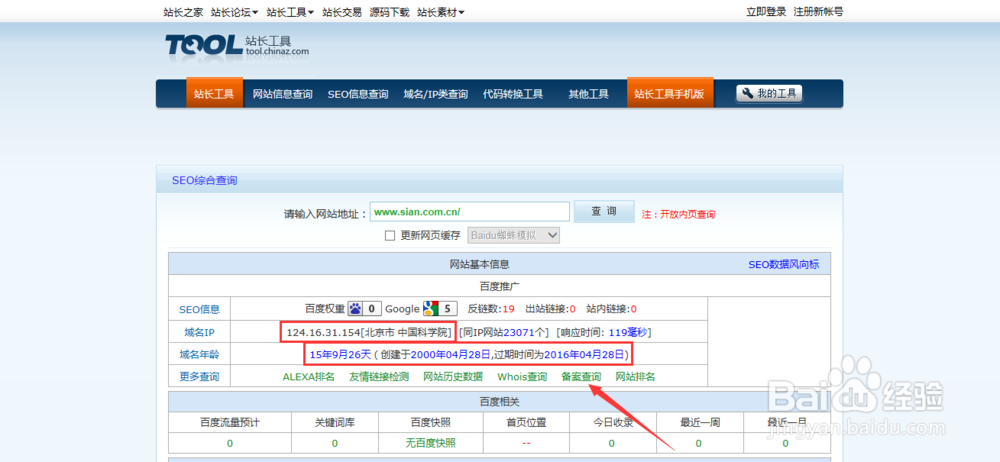Image resolution: width=1000 pixels, height=462 pixels.
Task: Select the SEO信息查询 nav tab
Action: (358, 94)
